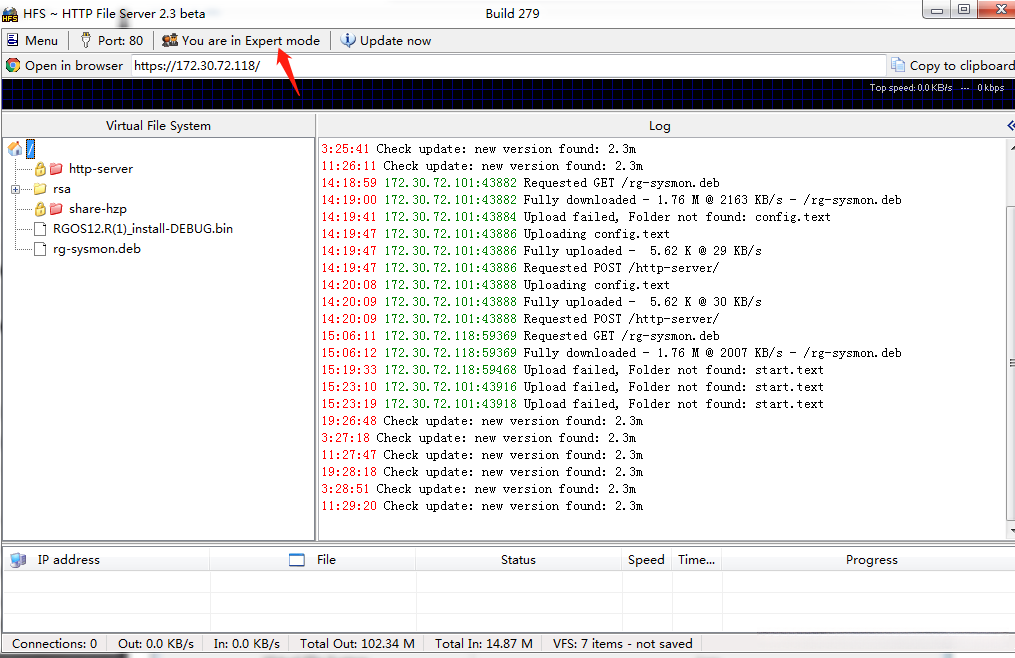Screen dimensions: 1015x658
Task: Select http-server folder in tree
Action: click(101, 169)
